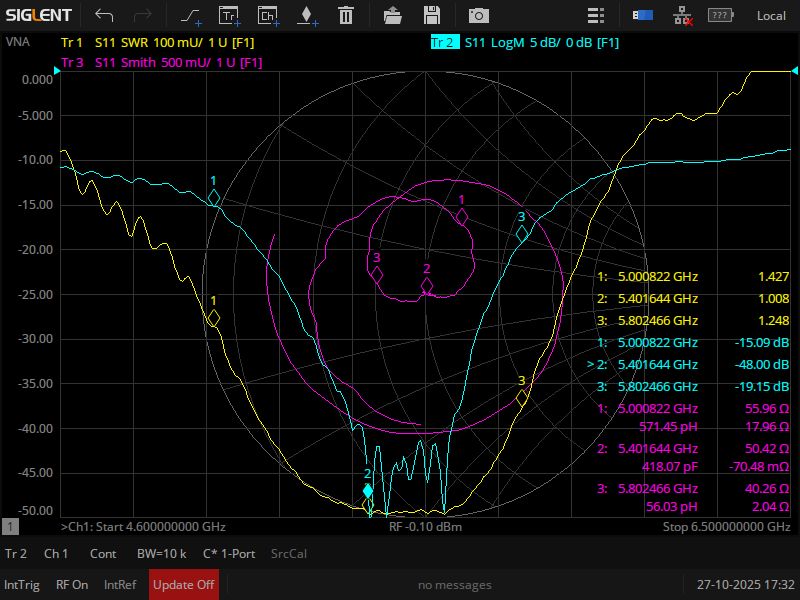Screen dimensions: 800x600
Task: Toggle IntTrig trigger source
Action: [22, 585]
